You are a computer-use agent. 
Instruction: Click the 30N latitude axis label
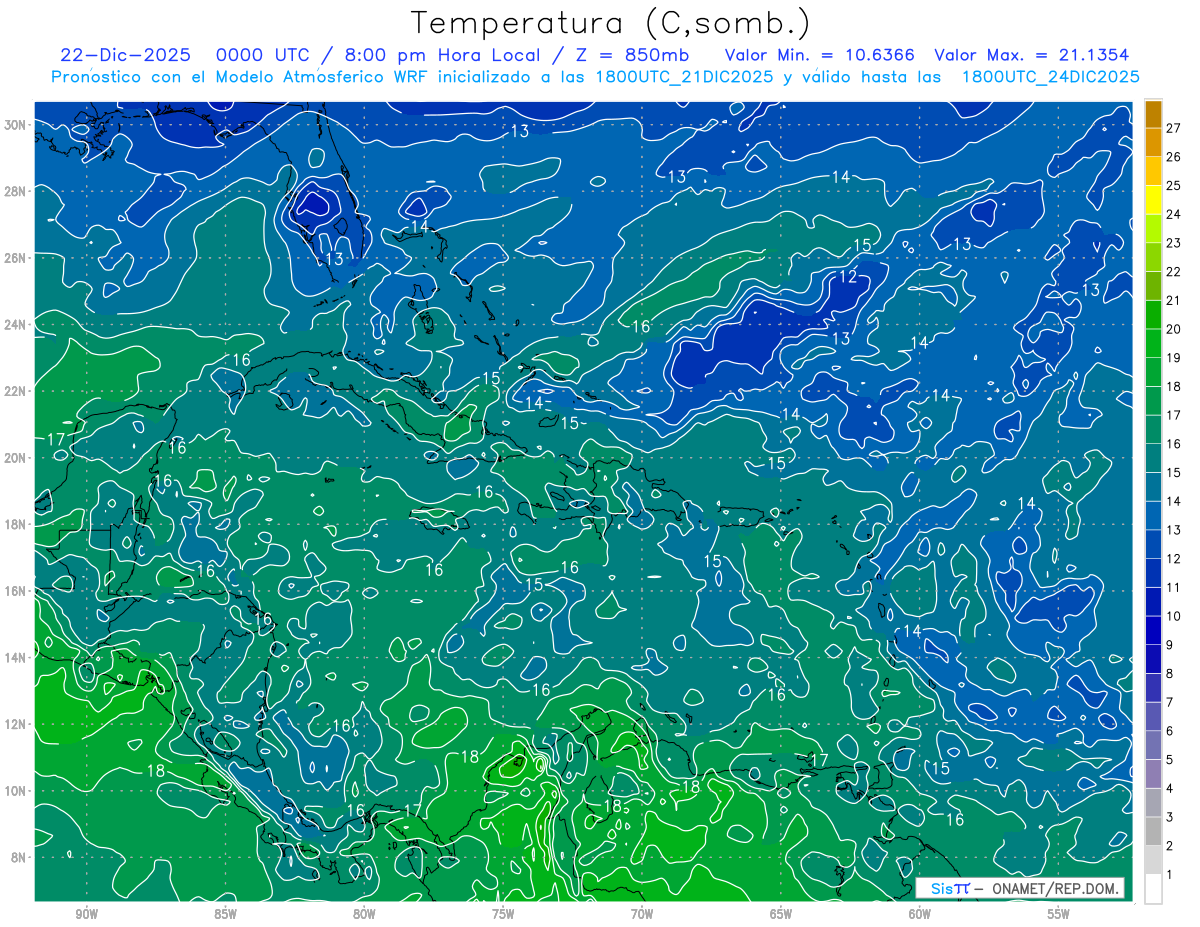14,125
